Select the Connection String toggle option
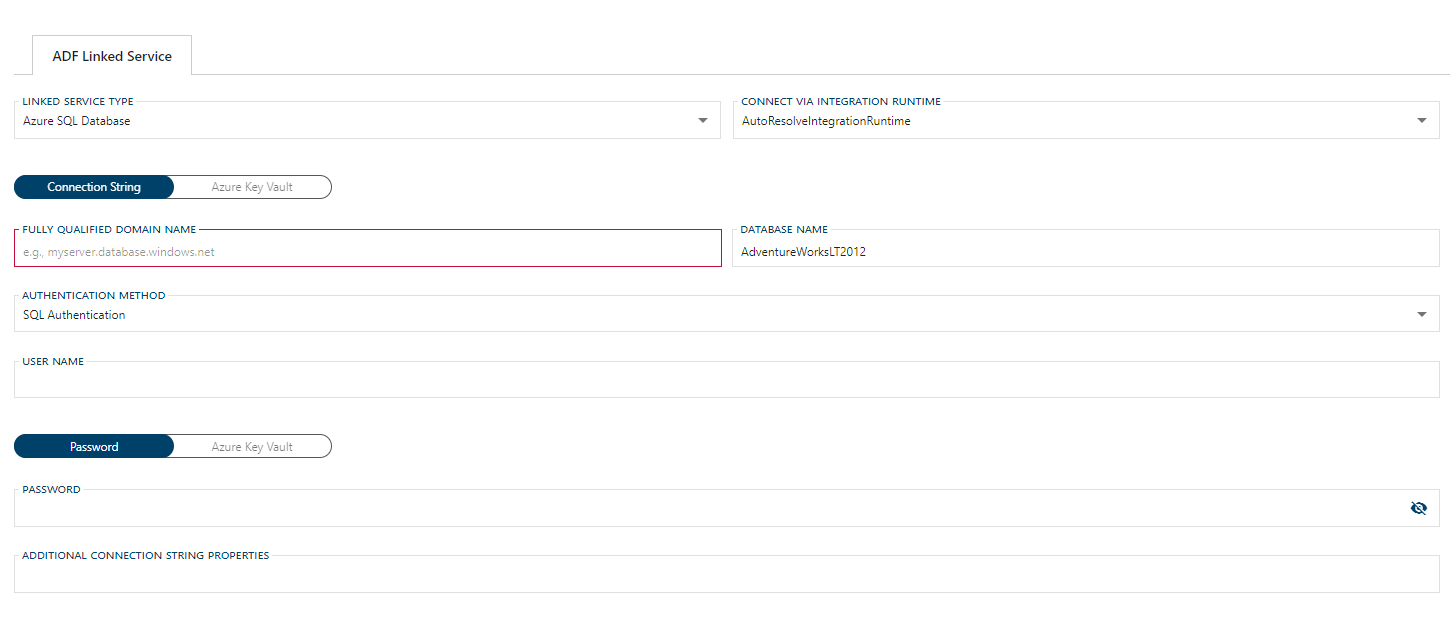Image resolution: width=1450 pixels, height=627 pixels. (94, 186)
